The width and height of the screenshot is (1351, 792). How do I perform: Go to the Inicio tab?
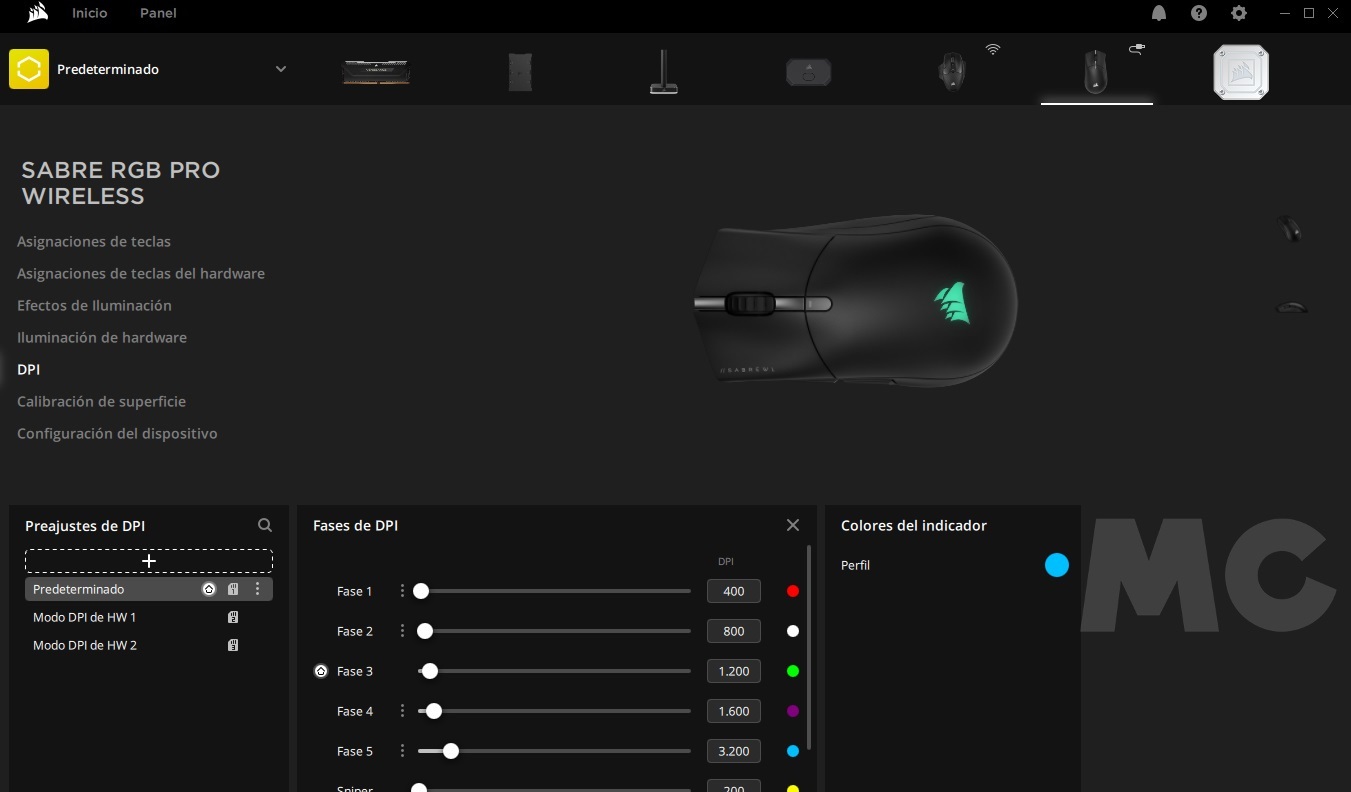coord(90,13)
